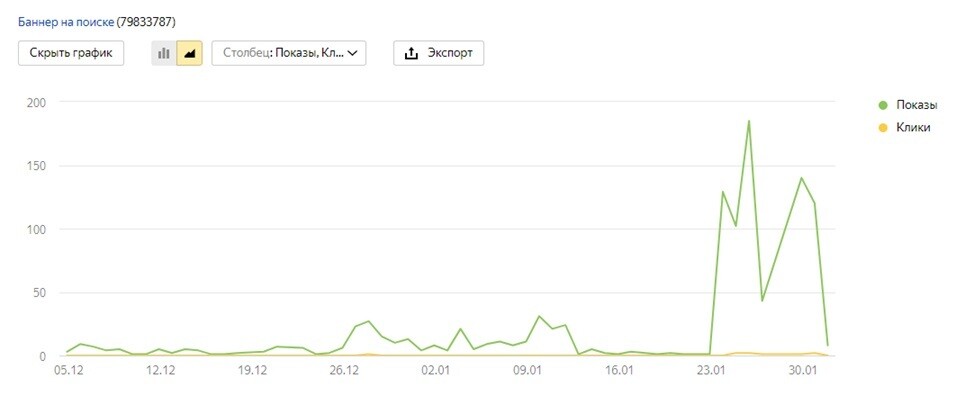Click the 26.12 date label on axis
Image resolution: width=974 pixels, height=396 pixels.
(345, 371)
